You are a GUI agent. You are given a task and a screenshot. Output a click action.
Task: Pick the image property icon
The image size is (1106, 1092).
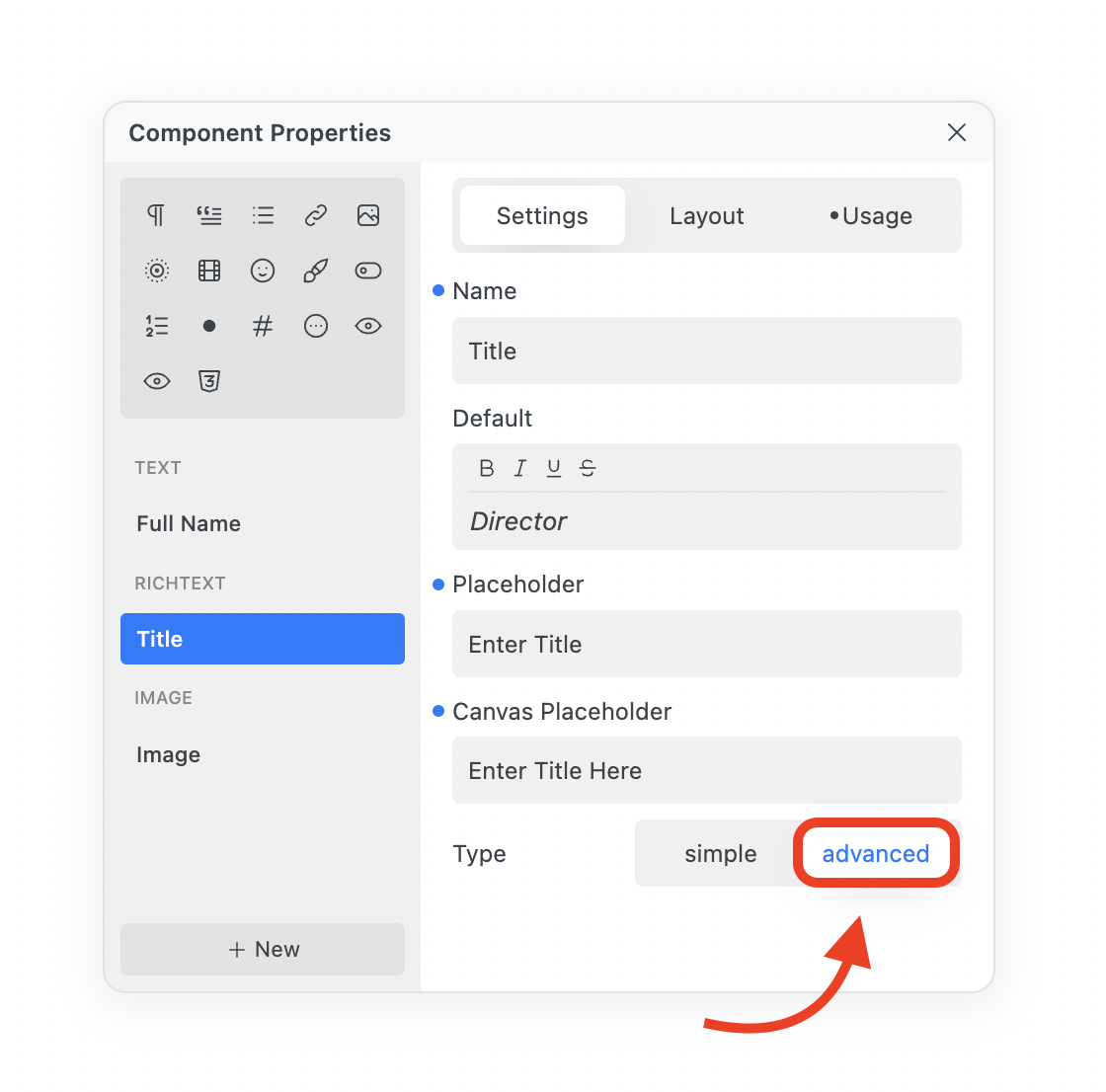click(x=368, y=215)
